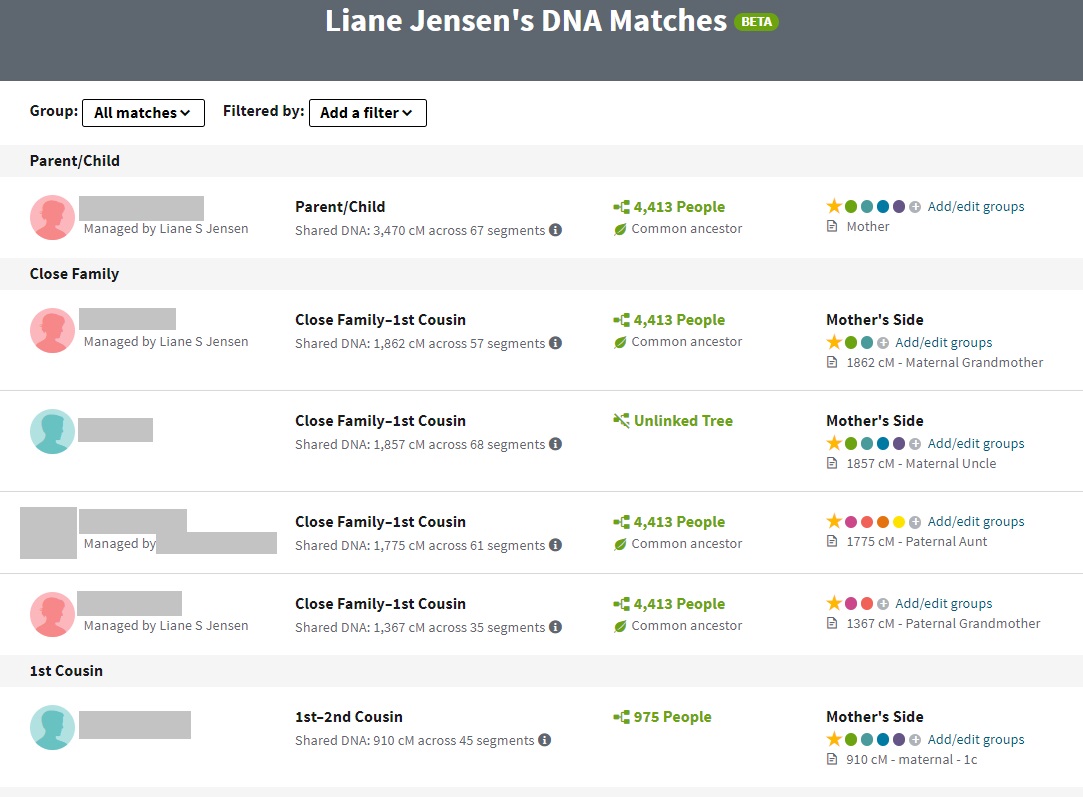
Task: Open the "All matches" group dropdown
Action: pos(143,113)
